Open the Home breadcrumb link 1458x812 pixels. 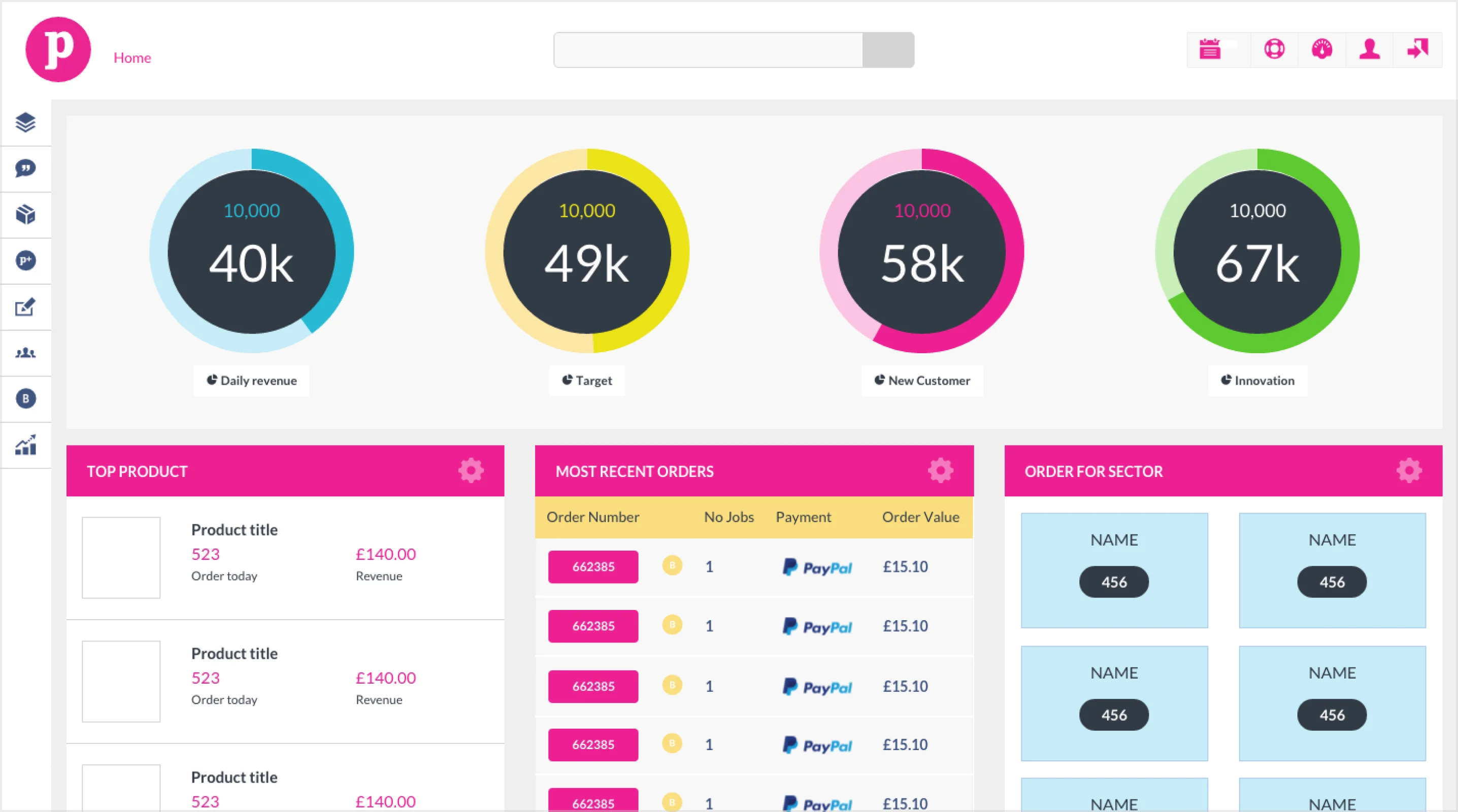pos(132,58)
